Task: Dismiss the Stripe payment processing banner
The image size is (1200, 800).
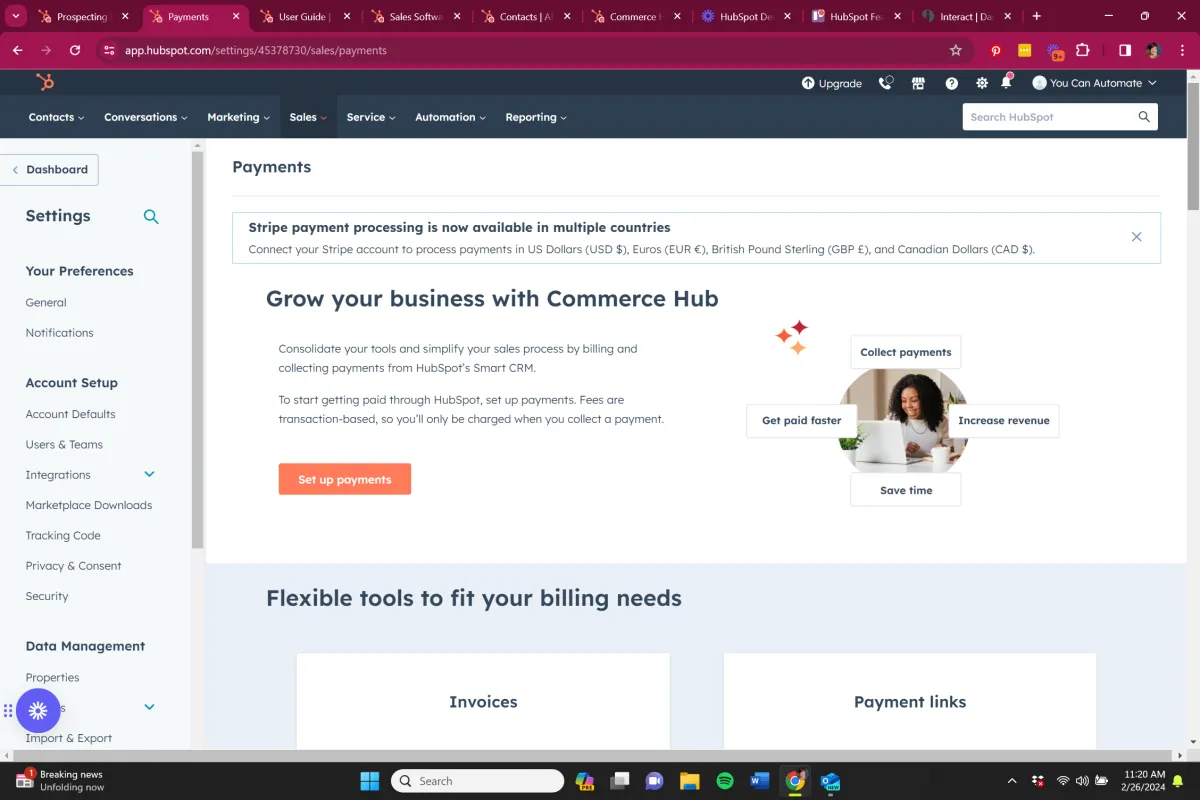Action: 1136,237
